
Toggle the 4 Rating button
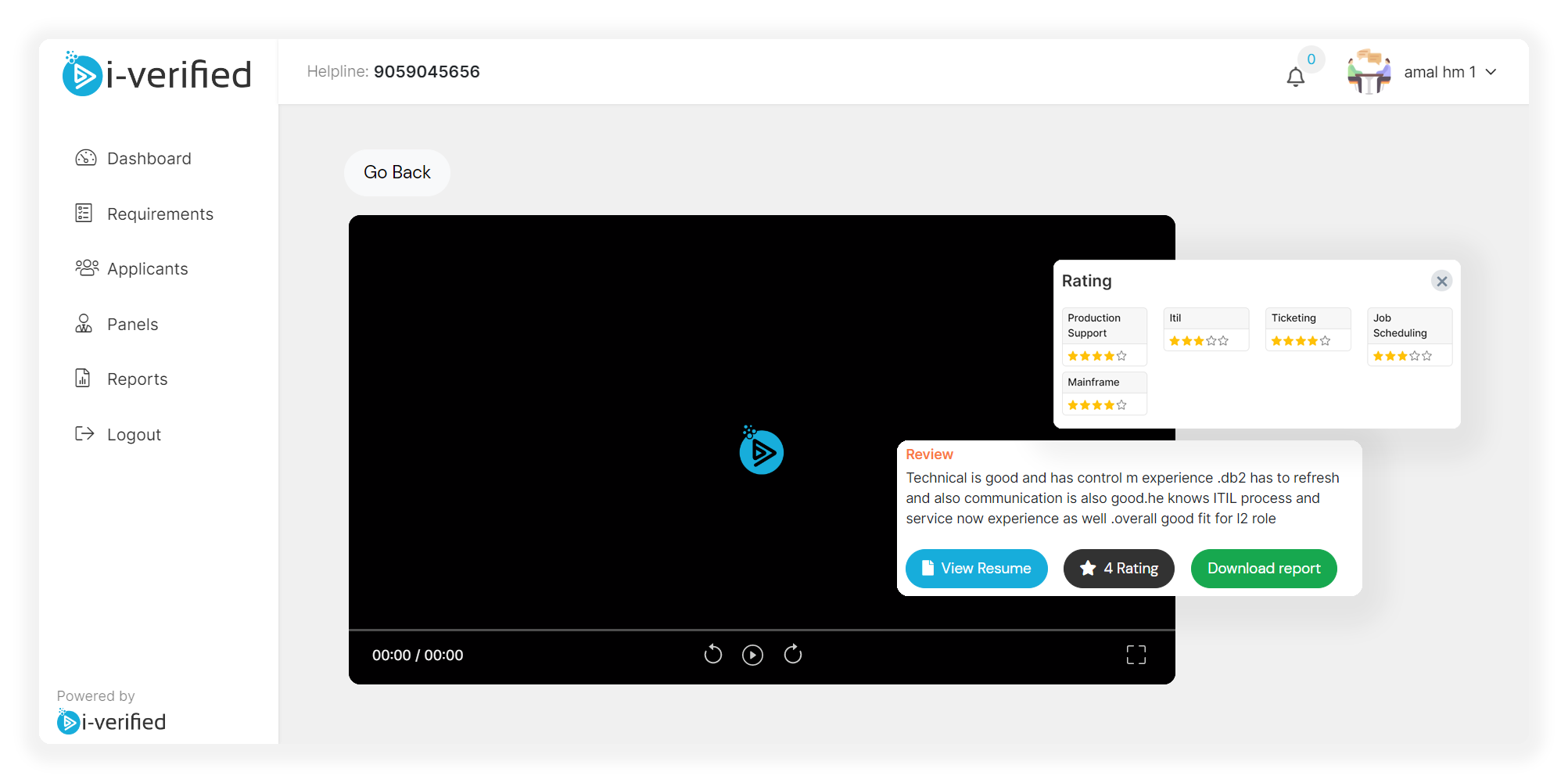pos(1118,569)
